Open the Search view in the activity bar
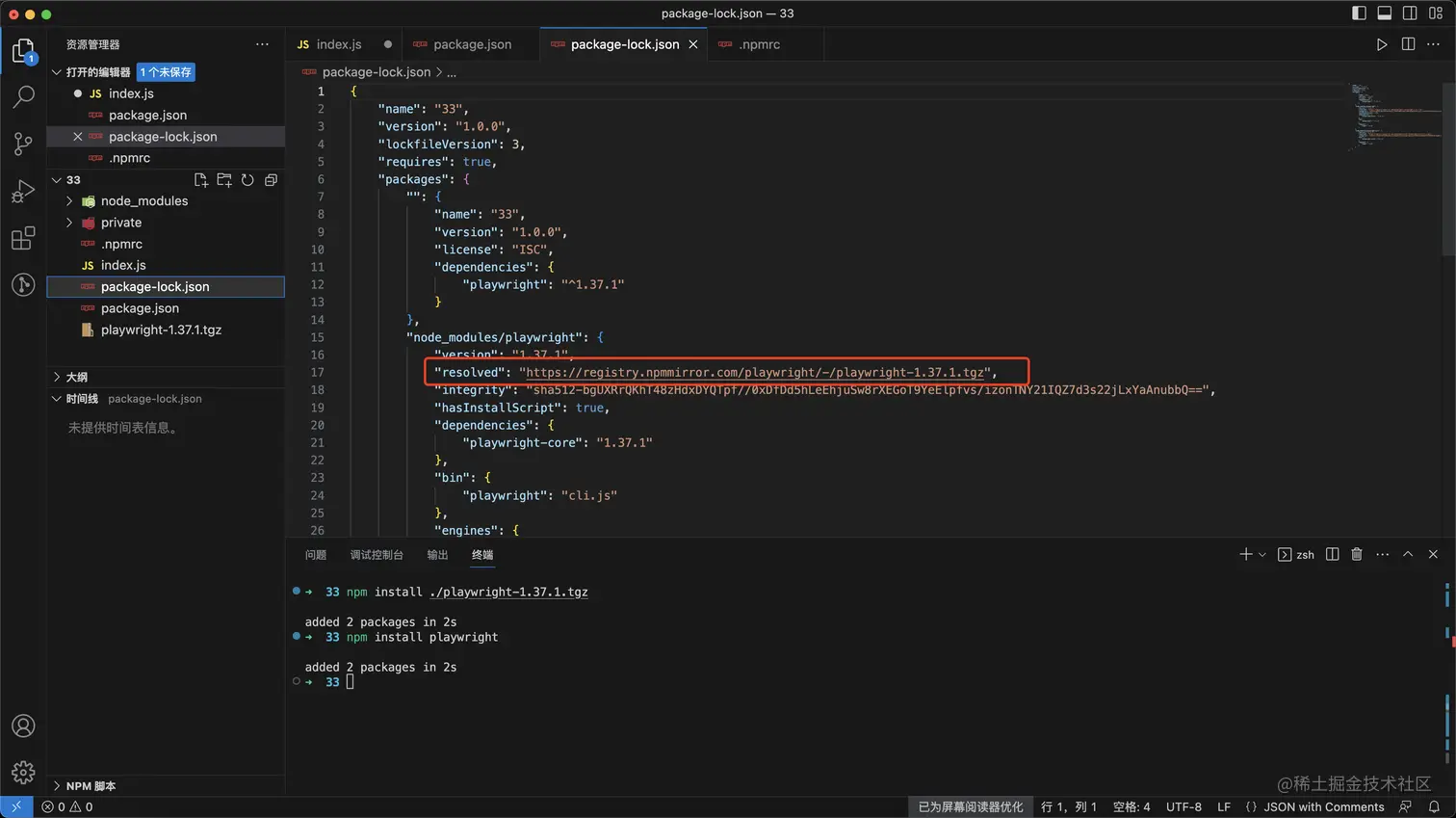The width and height of the screenshot is (1456, 818). (23, 97)
